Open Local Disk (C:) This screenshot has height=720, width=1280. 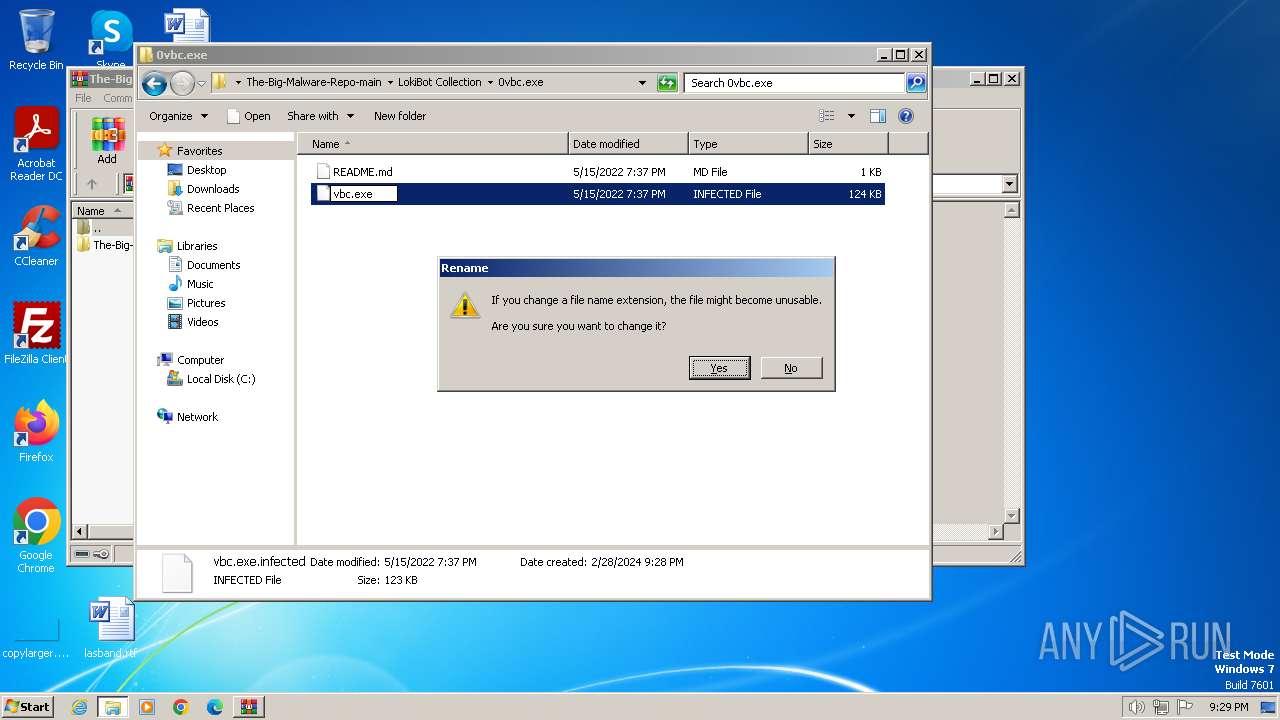(x=220, y=379)
